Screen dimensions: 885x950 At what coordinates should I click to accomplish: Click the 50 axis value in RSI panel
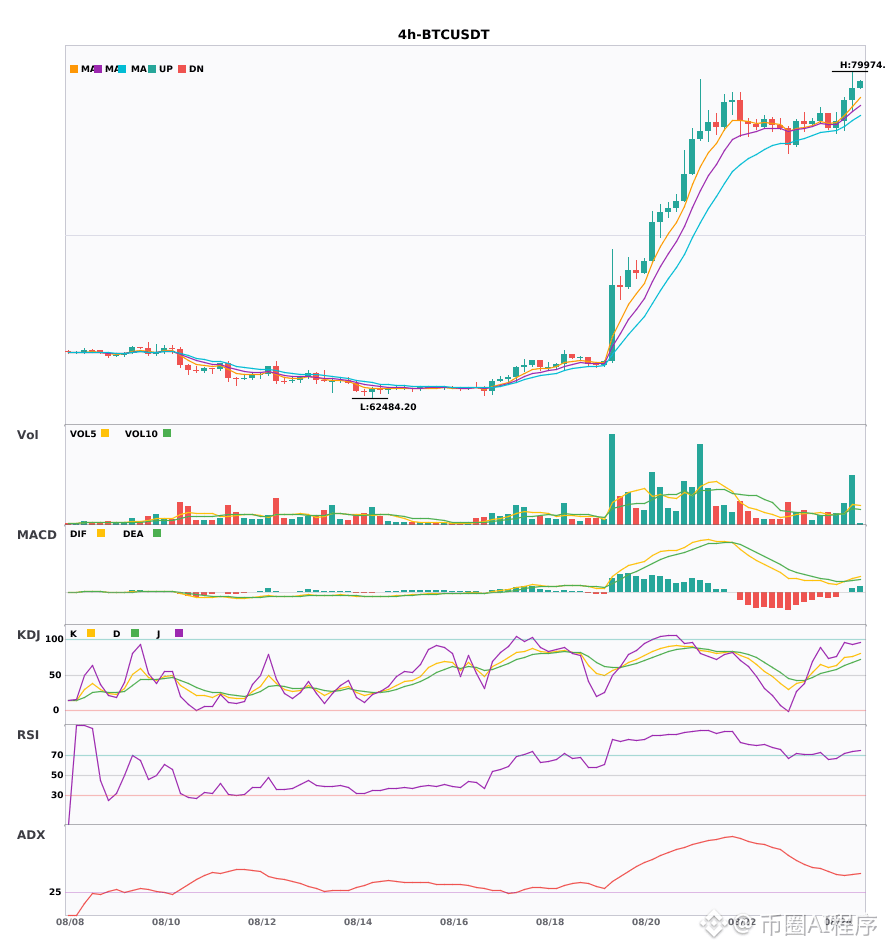tap(57, 775)
